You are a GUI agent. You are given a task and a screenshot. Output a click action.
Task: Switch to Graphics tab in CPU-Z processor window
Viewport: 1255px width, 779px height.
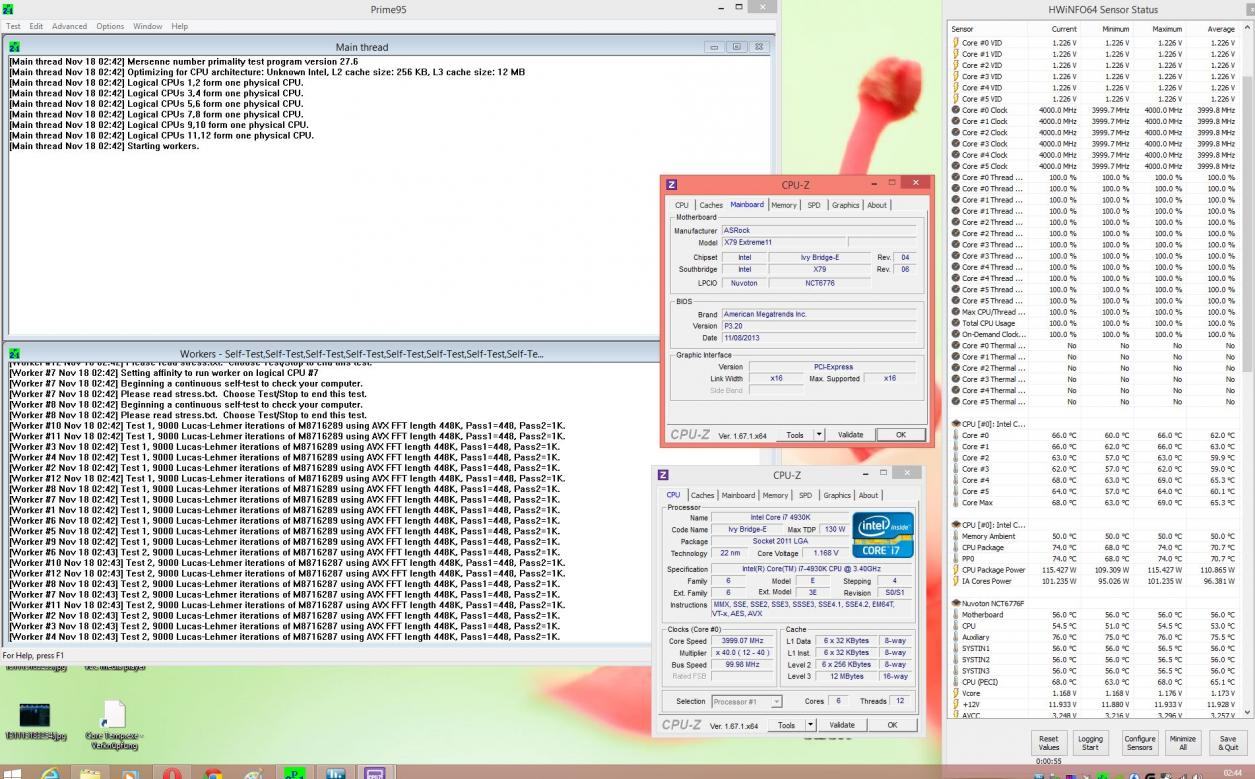837,495
